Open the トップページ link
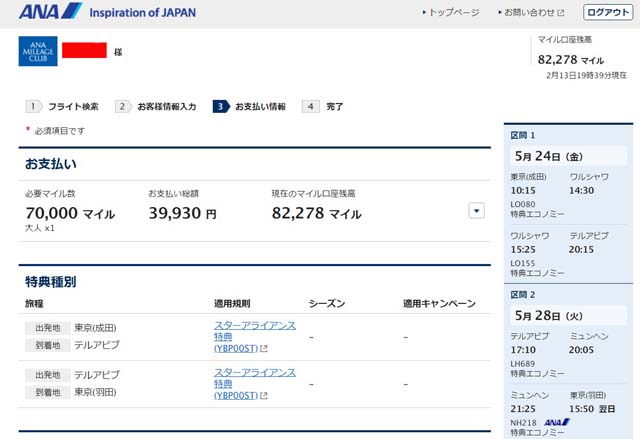This screenshot has width=640, height=439. click(454, 13)
